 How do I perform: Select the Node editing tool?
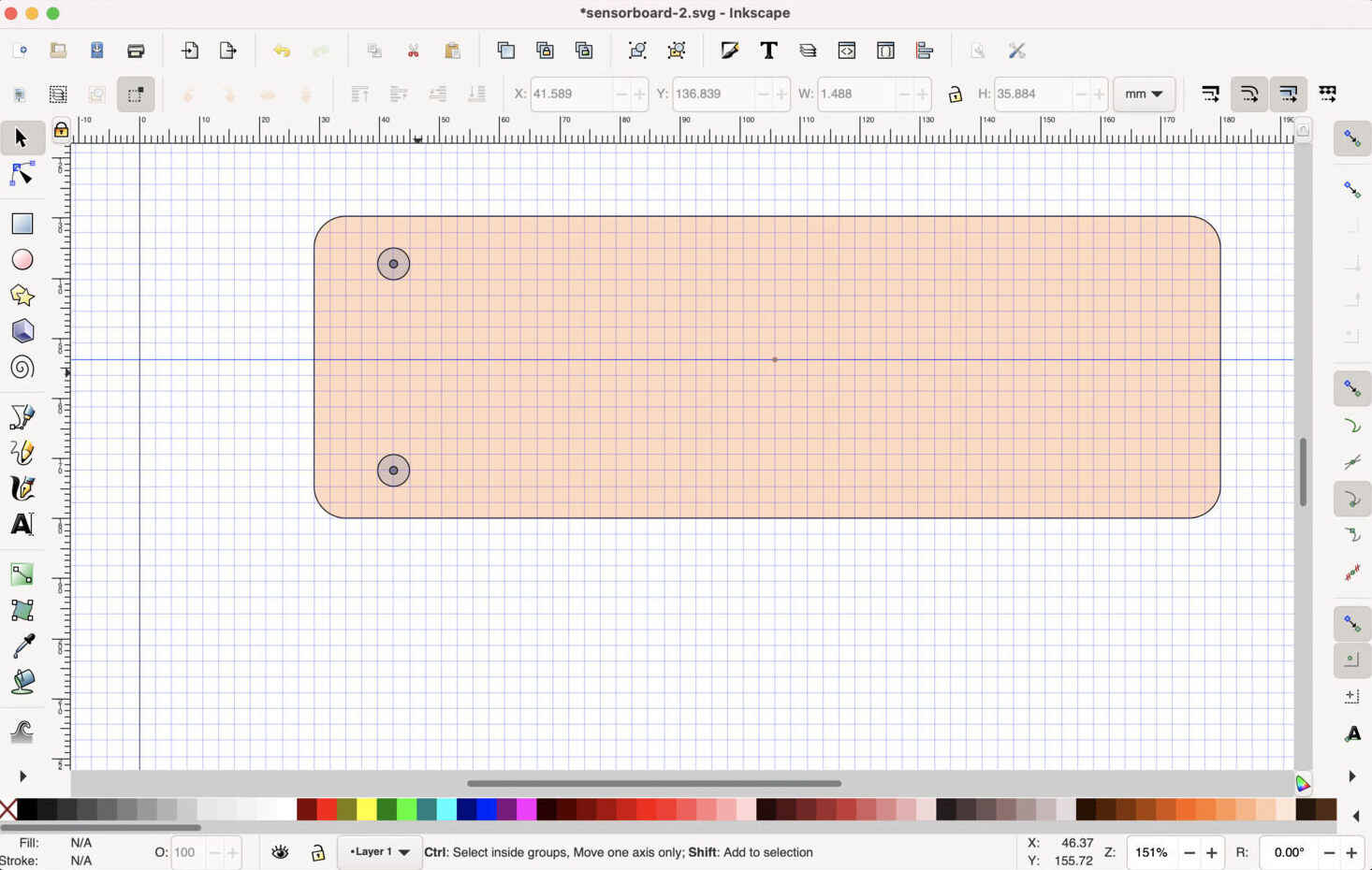pos(22,175)
